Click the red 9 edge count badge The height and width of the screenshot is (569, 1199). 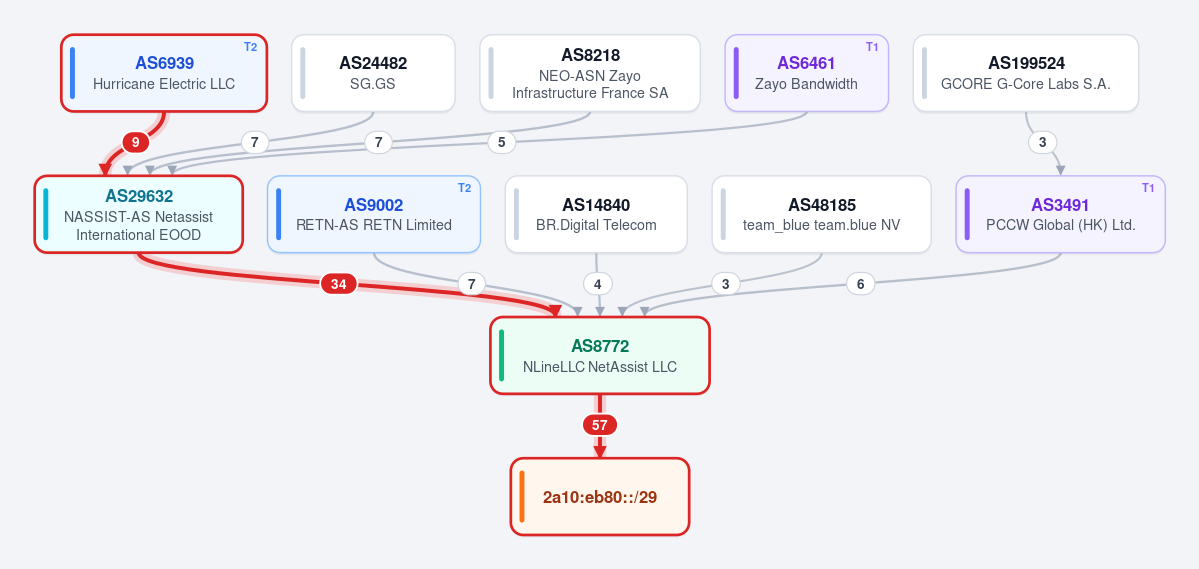(x=135, y=141)
